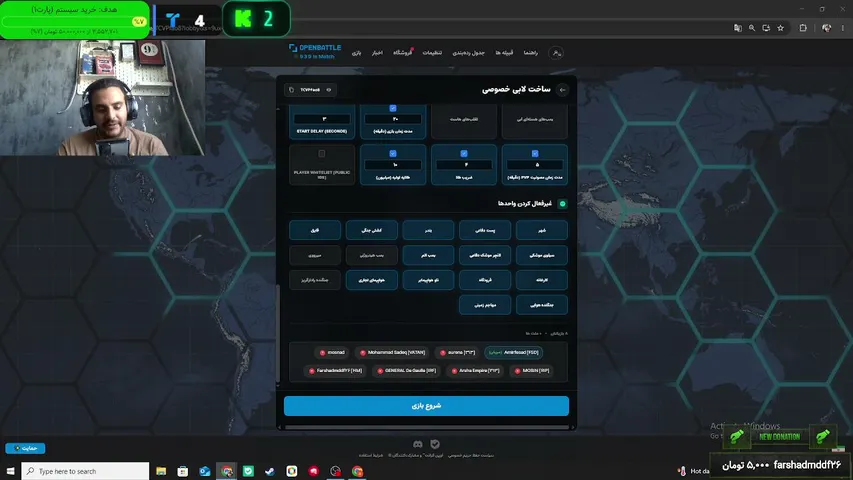Screen dimensions: 853x480
Task: Click the lobby horizontal scrollbar
Action: (x=426, y=428)
